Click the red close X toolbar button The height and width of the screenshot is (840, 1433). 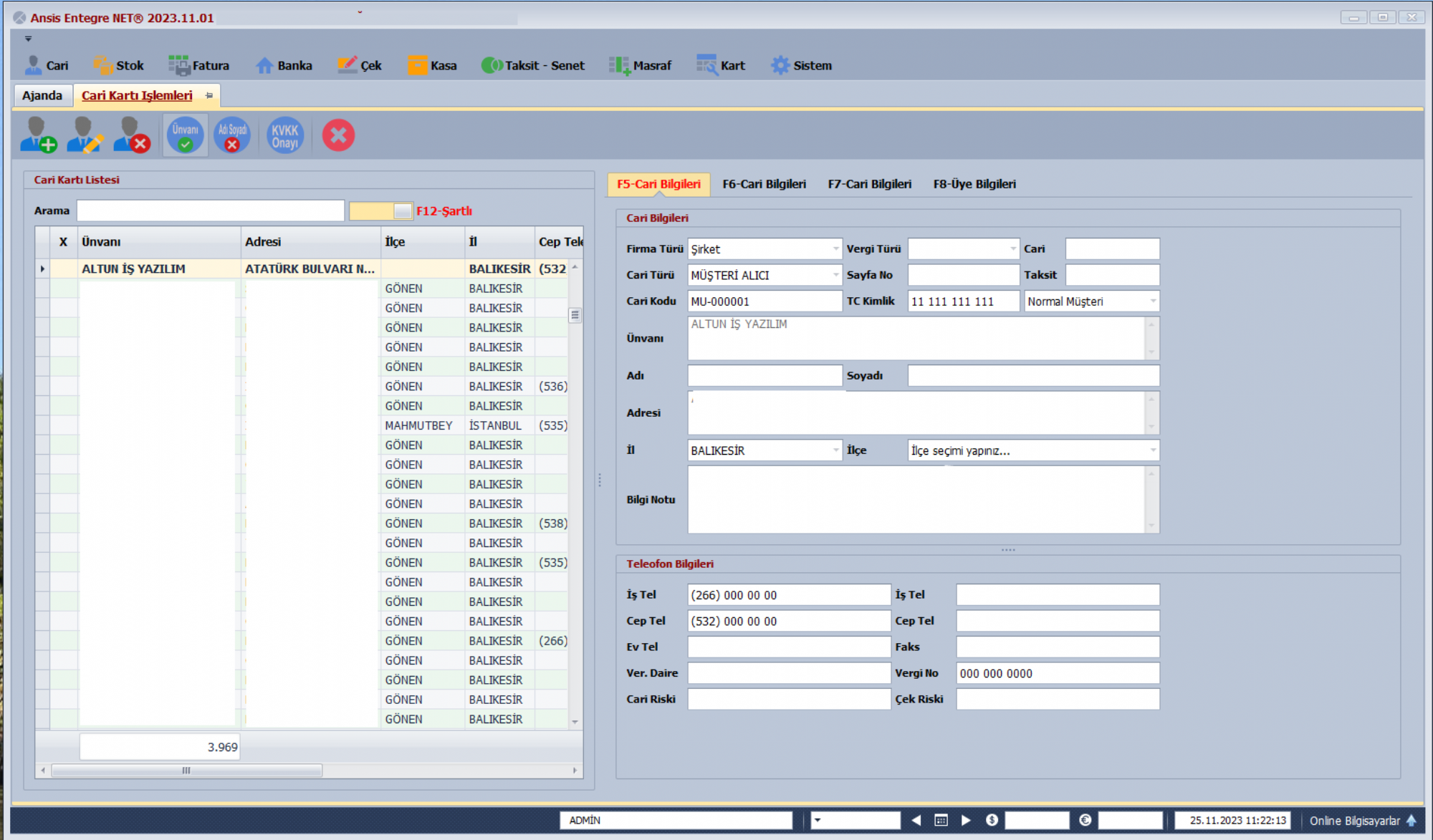[x=338, y=135]
